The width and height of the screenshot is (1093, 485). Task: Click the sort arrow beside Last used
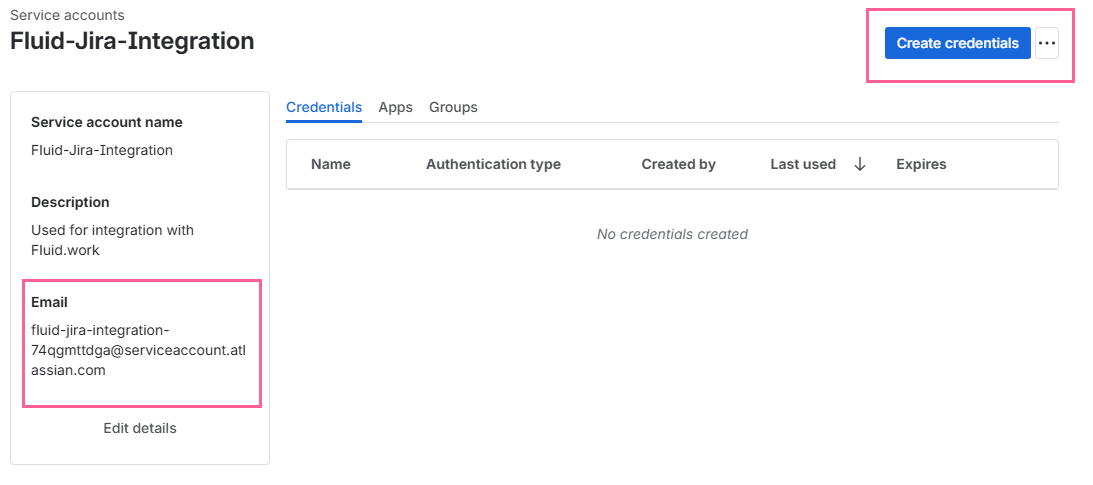tap(860, 164)
